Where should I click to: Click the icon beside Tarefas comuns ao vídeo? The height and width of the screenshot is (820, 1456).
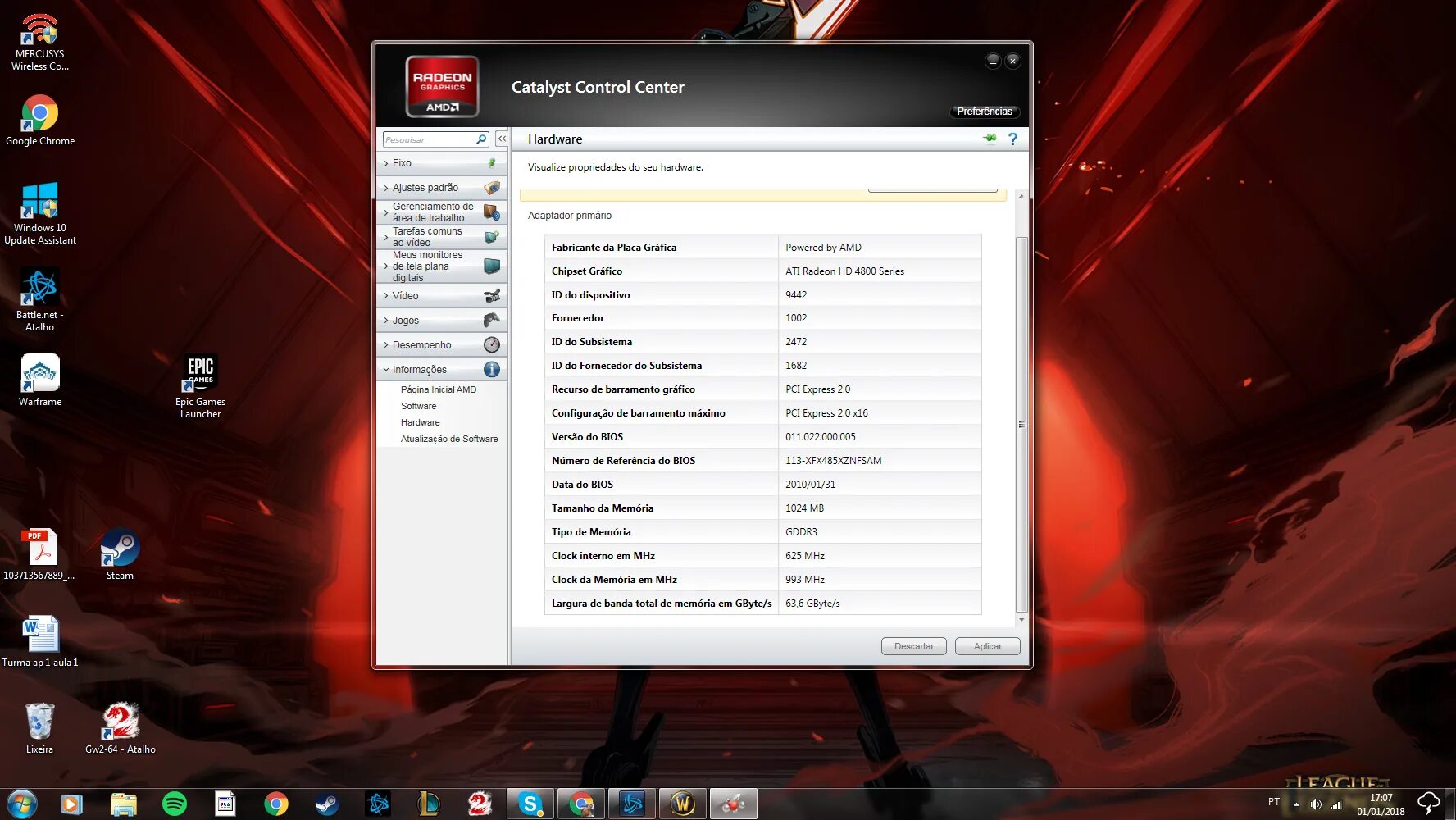492,237
